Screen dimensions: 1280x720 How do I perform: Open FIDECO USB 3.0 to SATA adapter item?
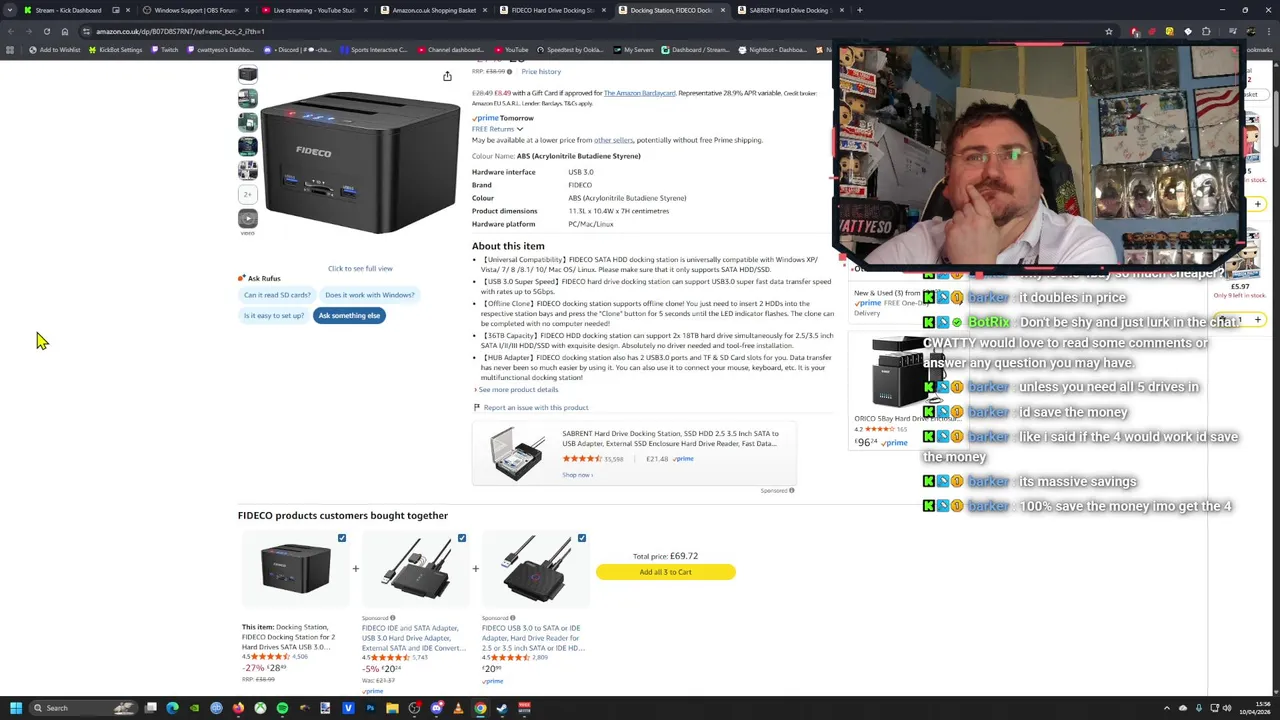[533, 638]
